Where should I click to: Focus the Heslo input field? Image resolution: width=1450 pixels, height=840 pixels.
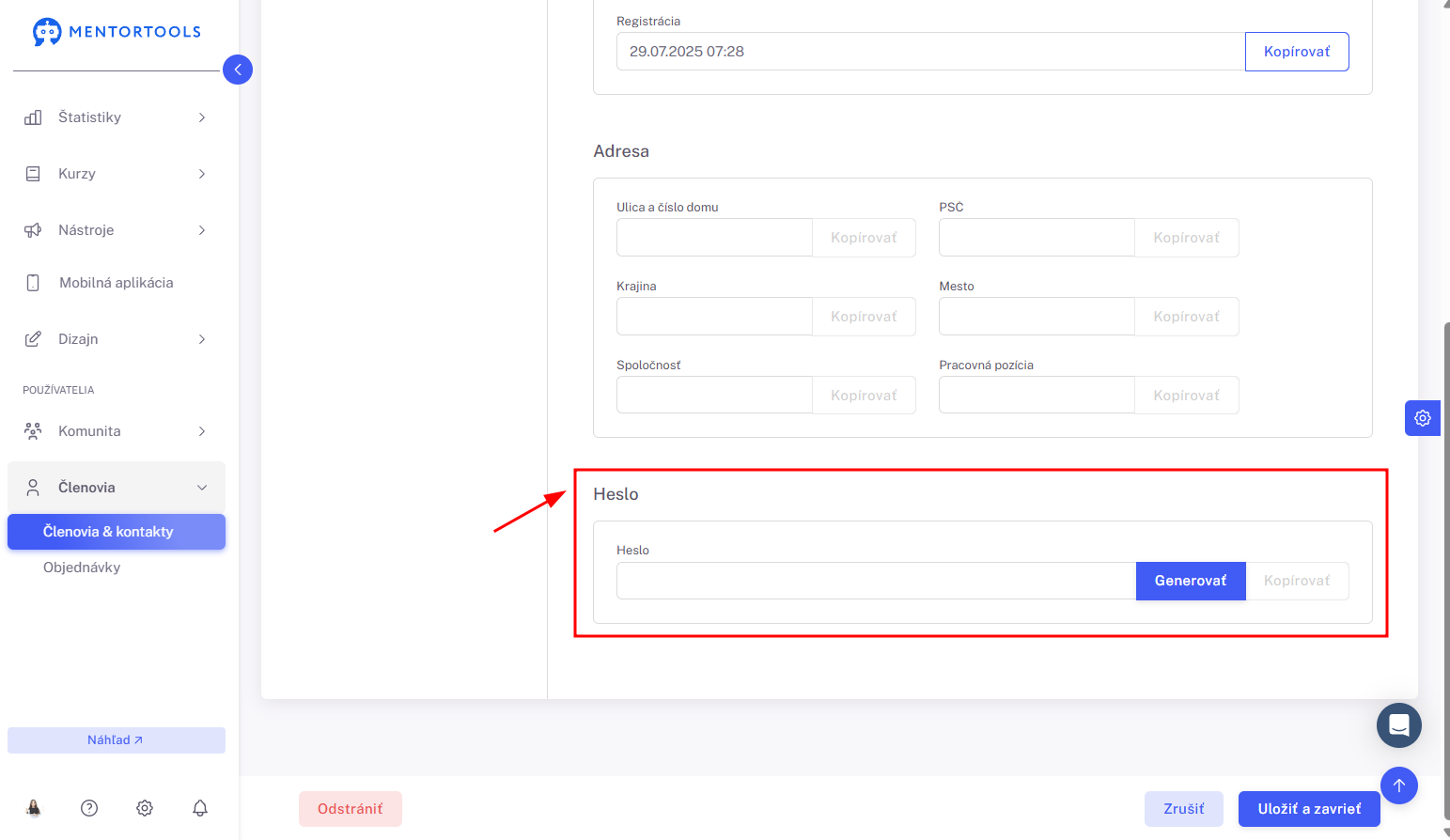tap(876, 581)
